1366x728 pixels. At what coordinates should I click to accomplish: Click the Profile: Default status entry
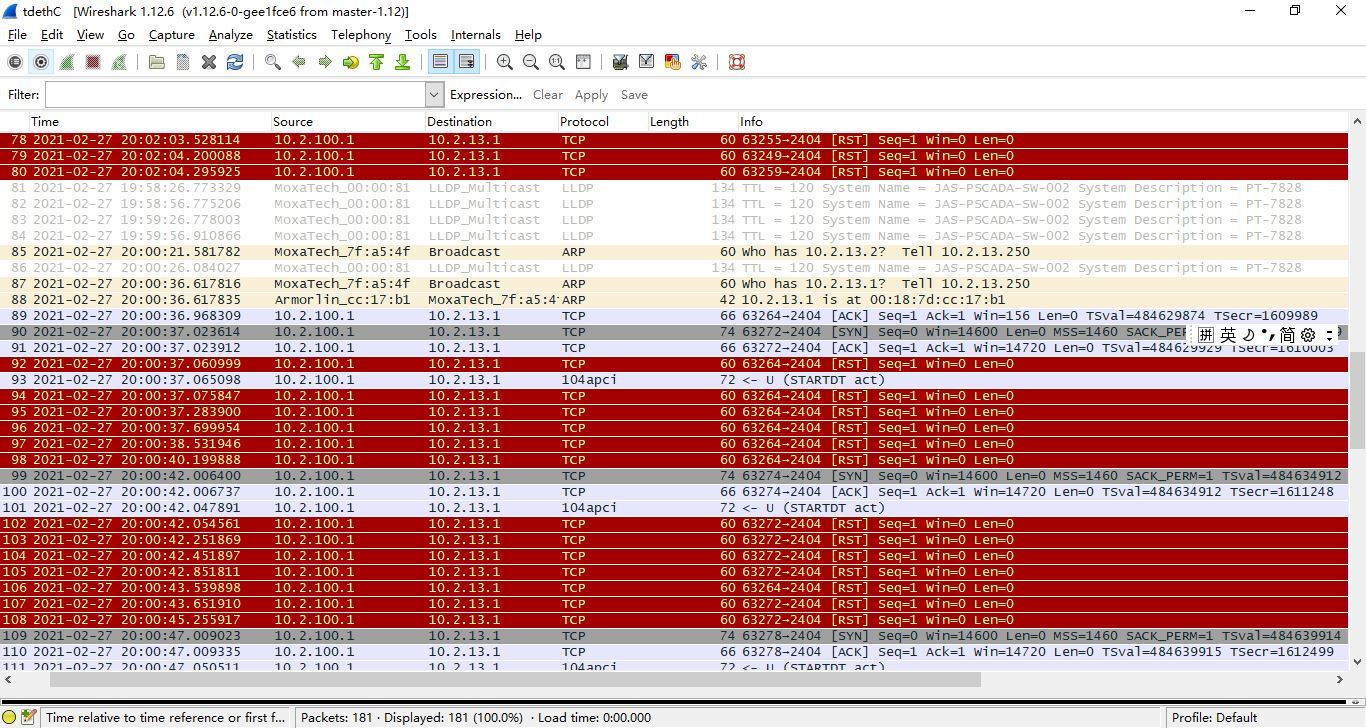[1214, 717]
